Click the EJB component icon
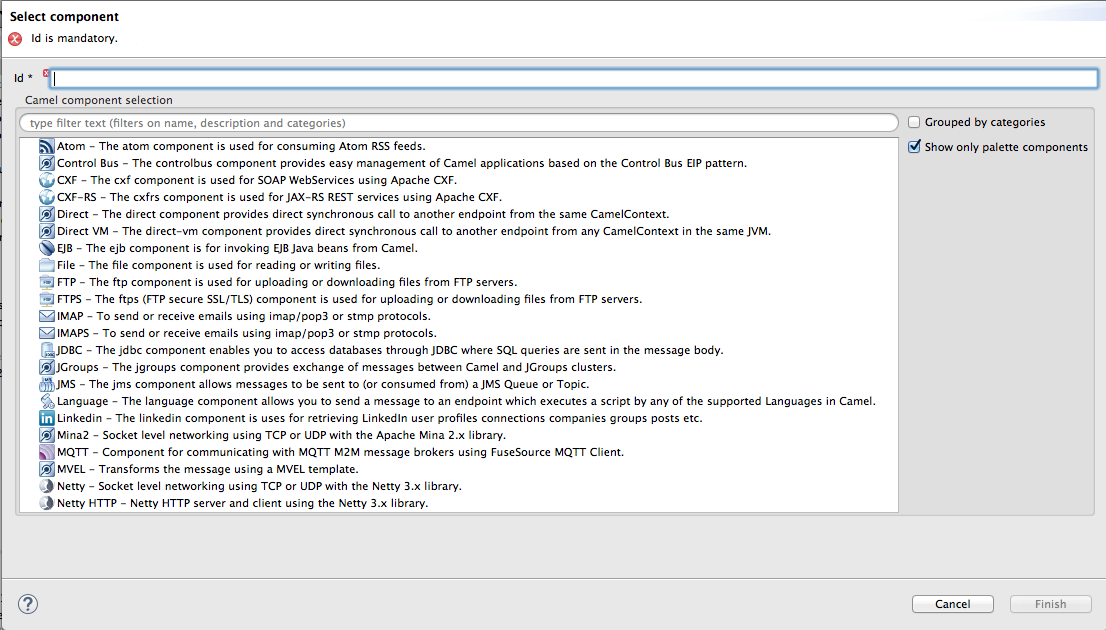This screenshot has height=630, width=1106. 47,248
